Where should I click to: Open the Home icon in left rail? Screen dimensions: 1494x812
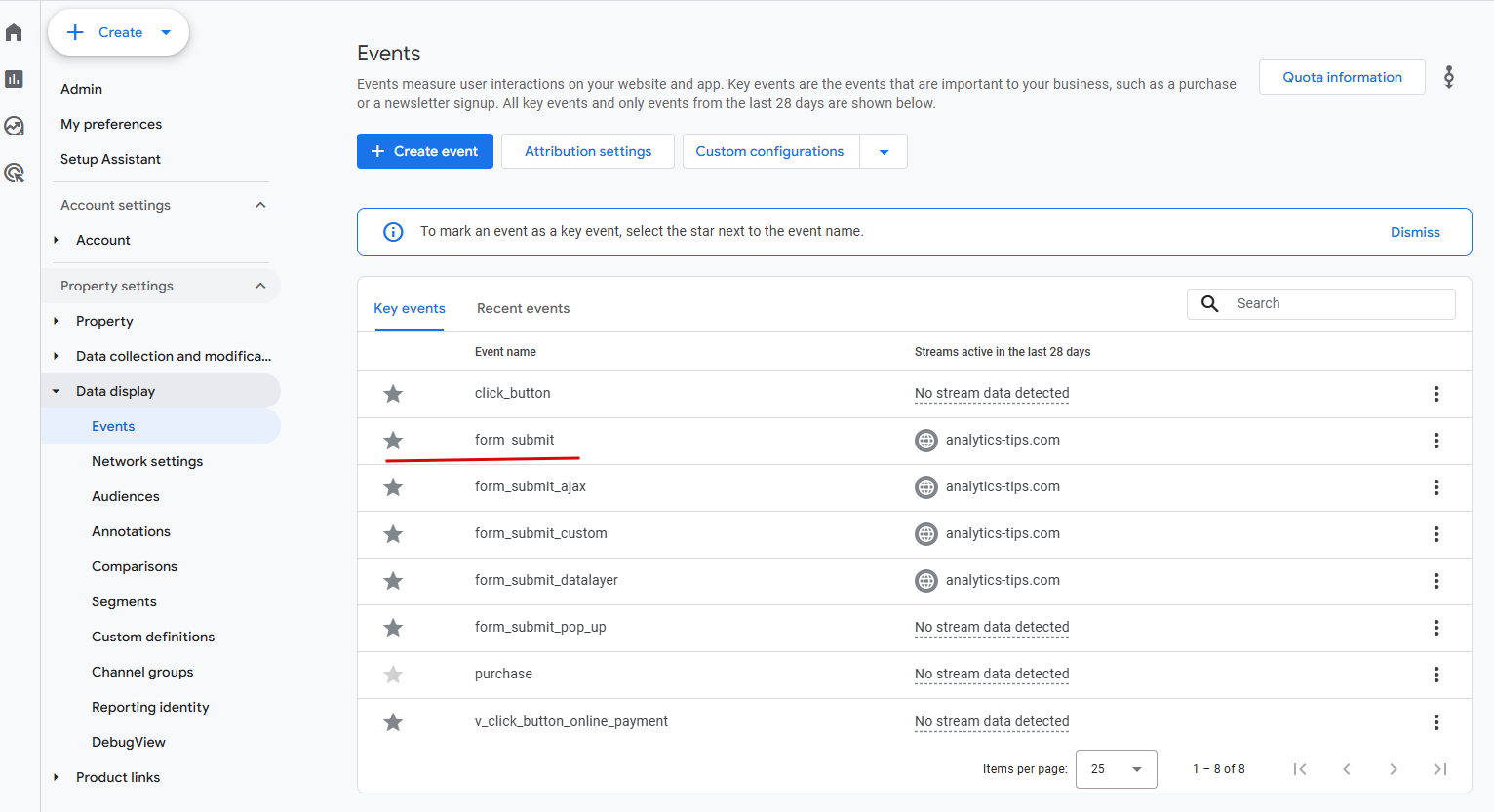point(14,32)
